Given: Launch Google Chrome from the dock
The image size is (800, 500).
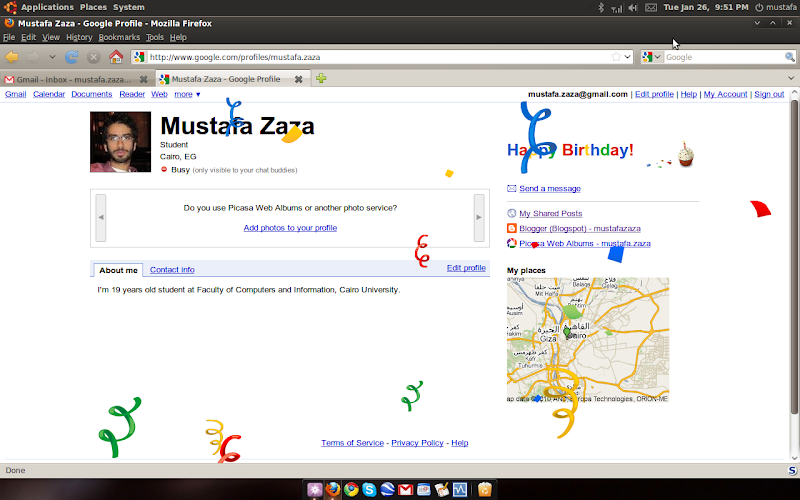Looking at the screenshot, I should tap(351, 489).
